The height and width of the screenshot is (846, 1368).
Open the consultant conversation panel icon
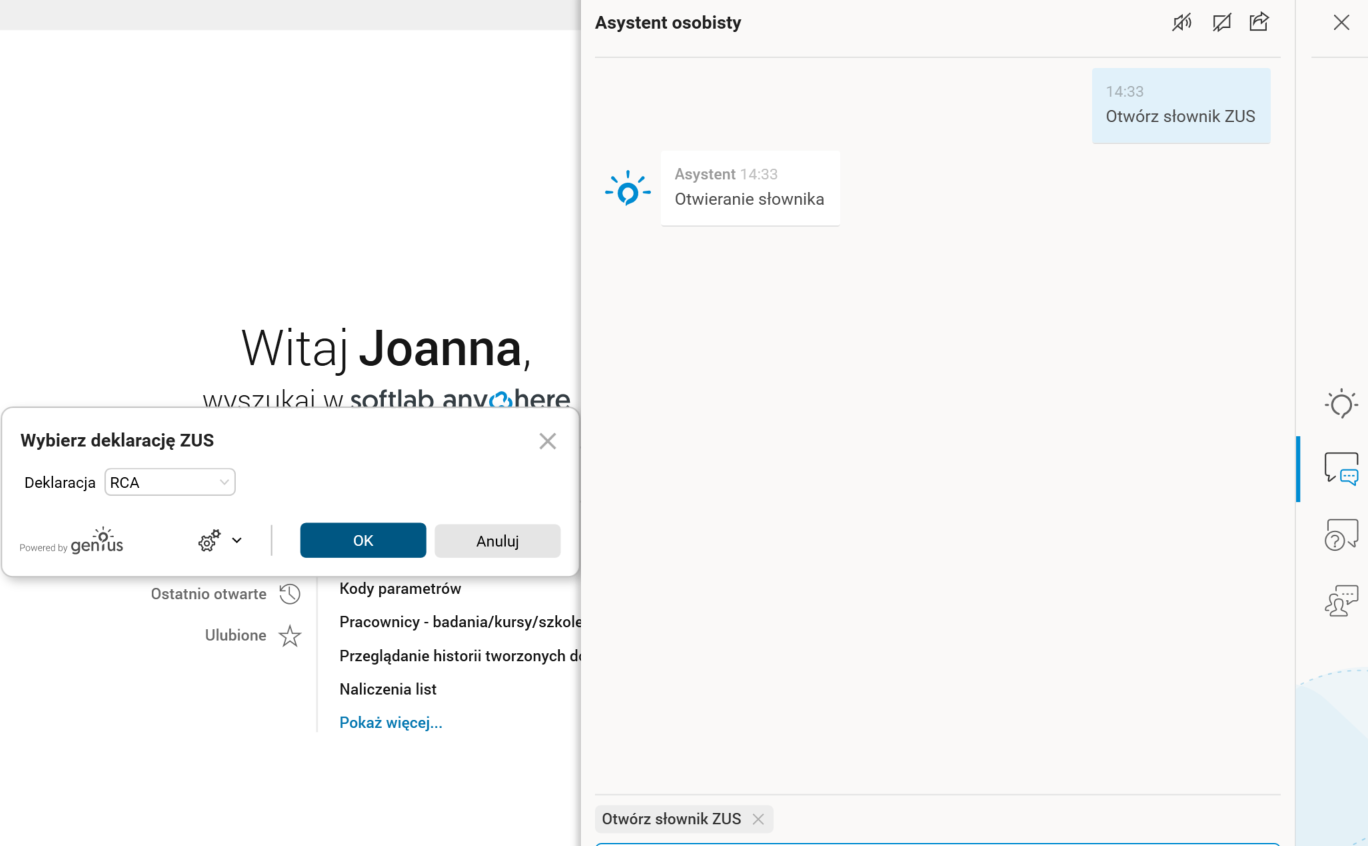pyautogui.click(x=1340, y=600)
